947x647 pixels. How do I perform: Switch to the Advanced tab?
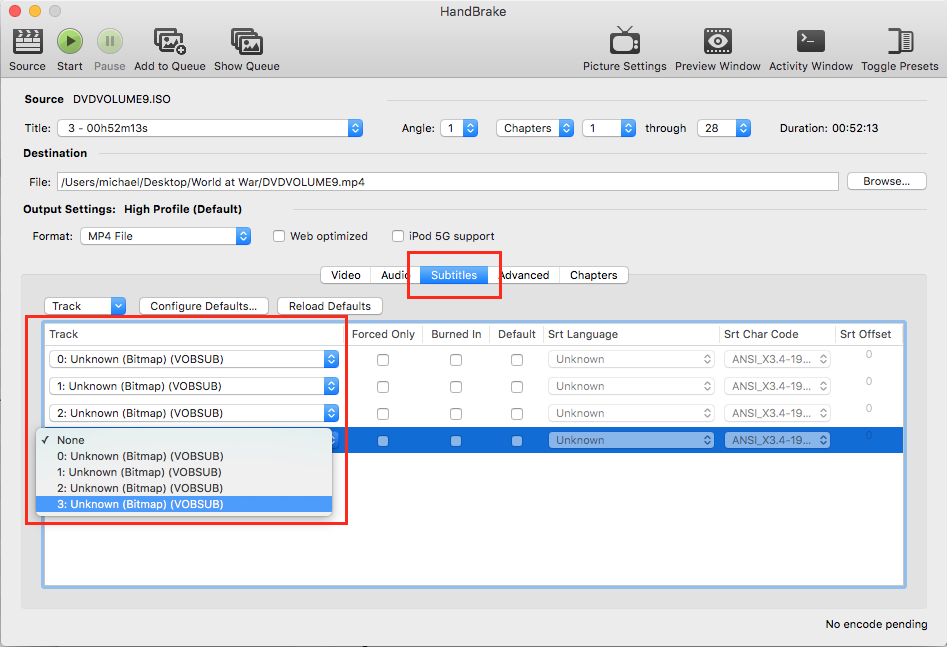point(524,275)
